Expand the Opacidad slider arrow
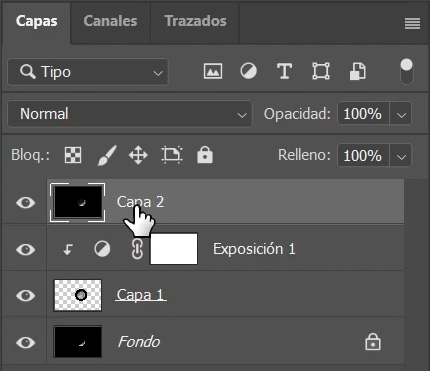This screenshot has width=430, height=371. click(401, 114)
